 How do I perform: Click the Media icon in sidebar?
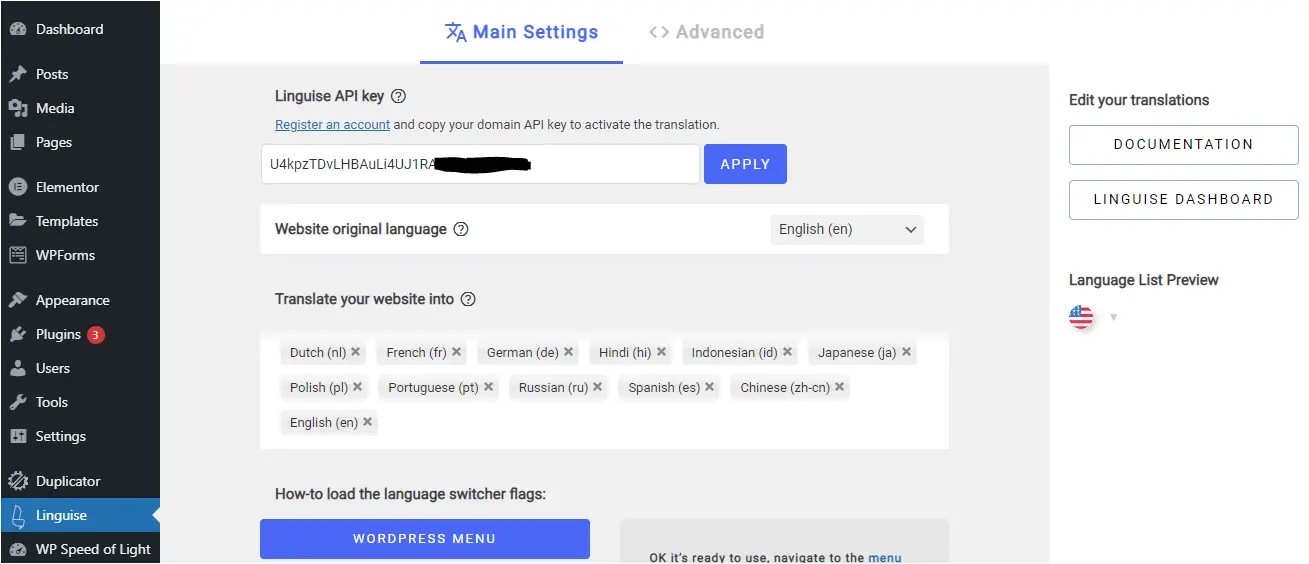click(x=17, y=108)
